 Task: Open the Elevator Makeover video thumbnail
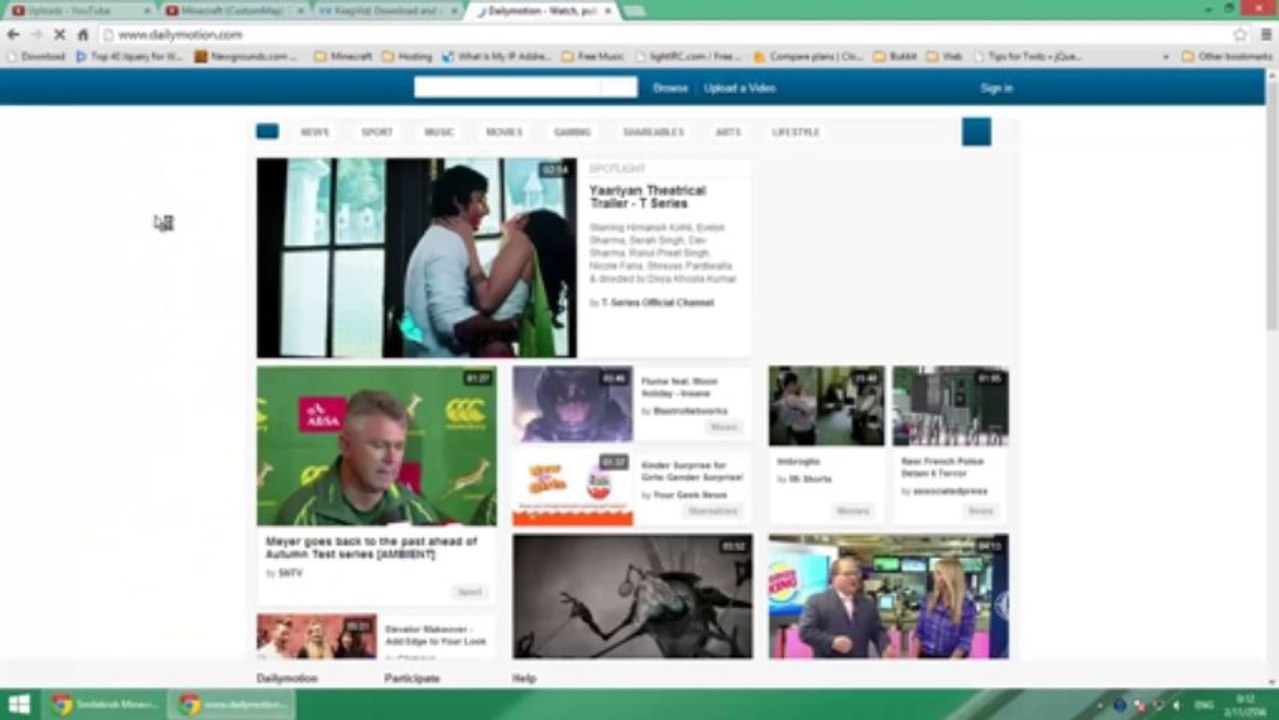(316, 636)
